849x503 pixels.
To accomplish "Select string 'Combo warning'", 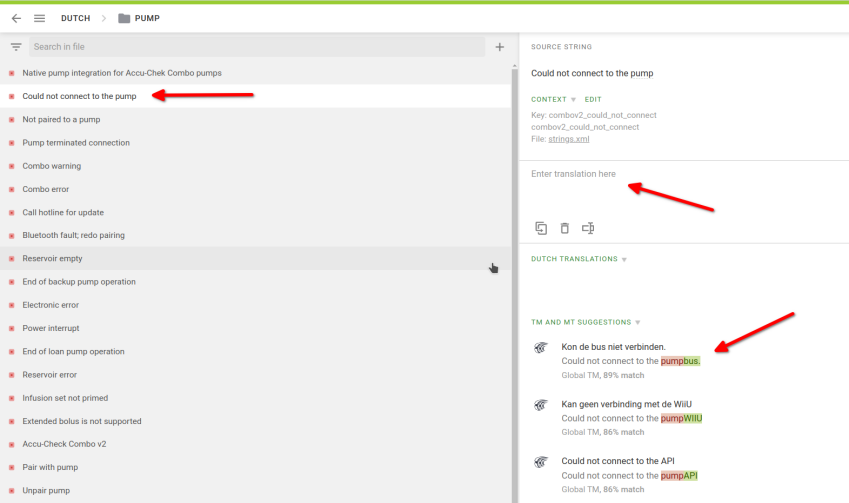I will coord(51,166).
